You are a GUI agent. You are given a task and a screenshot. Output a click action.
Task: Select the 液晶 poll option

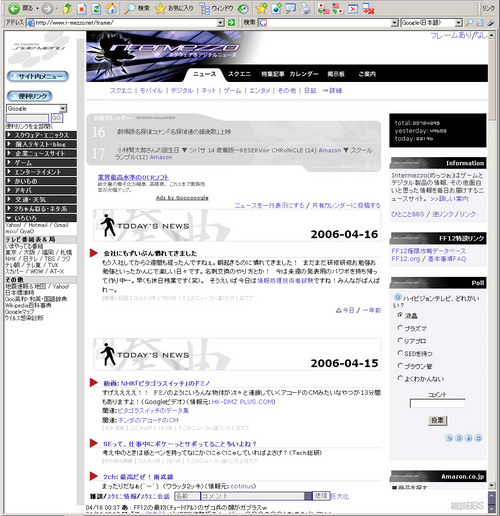(400, 315)
